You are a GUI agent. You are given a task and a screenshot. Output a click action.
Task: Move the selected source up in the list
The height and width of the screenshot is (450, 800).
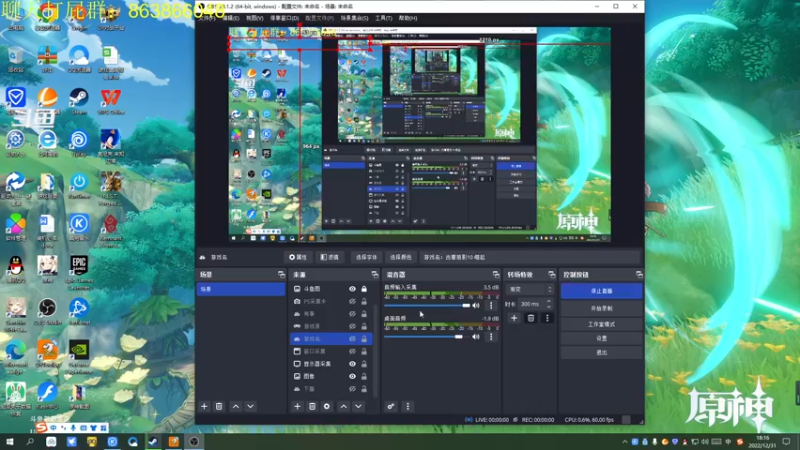(344, 407)
